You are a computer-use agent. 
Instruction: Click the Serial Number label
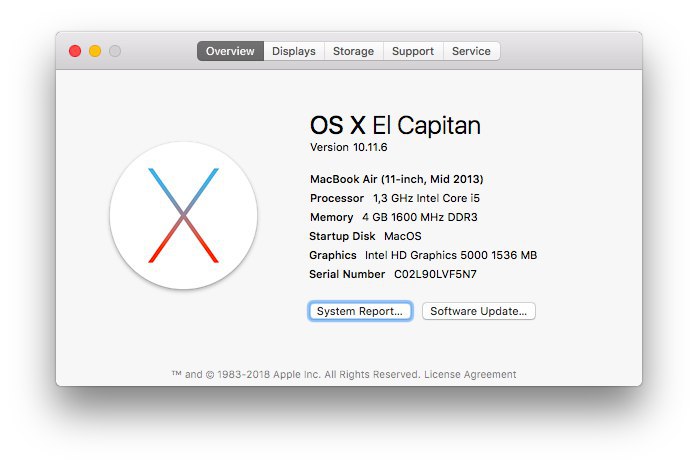coord(347,274)
